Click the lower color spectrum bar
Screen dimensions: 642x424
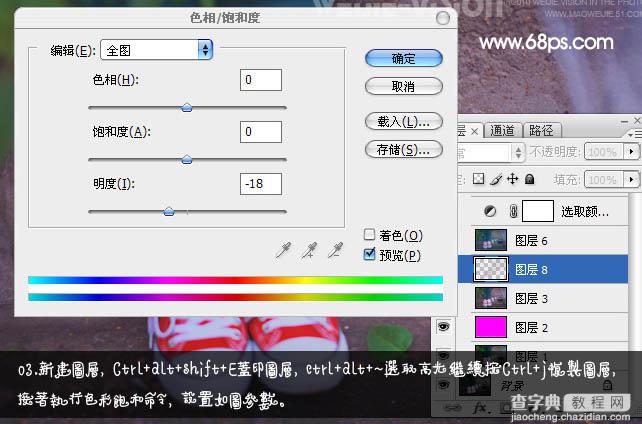tap(235, 297)
